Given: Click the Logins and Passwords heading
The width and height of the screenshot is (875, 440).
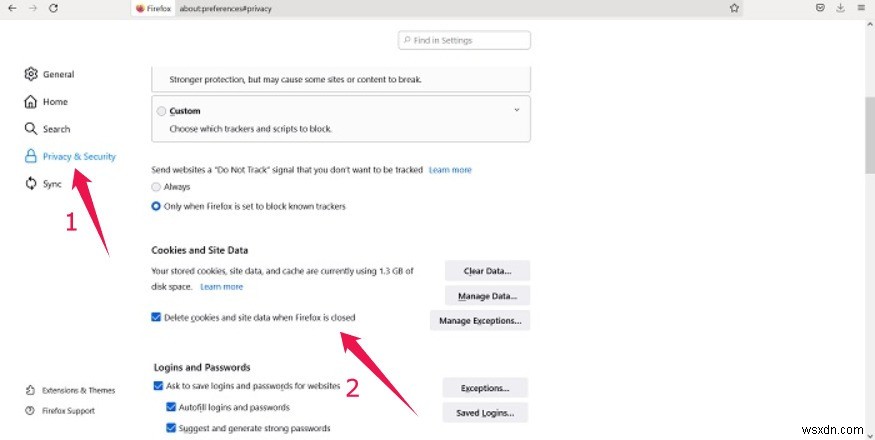Looking at the screenshot, I should 202,367.
